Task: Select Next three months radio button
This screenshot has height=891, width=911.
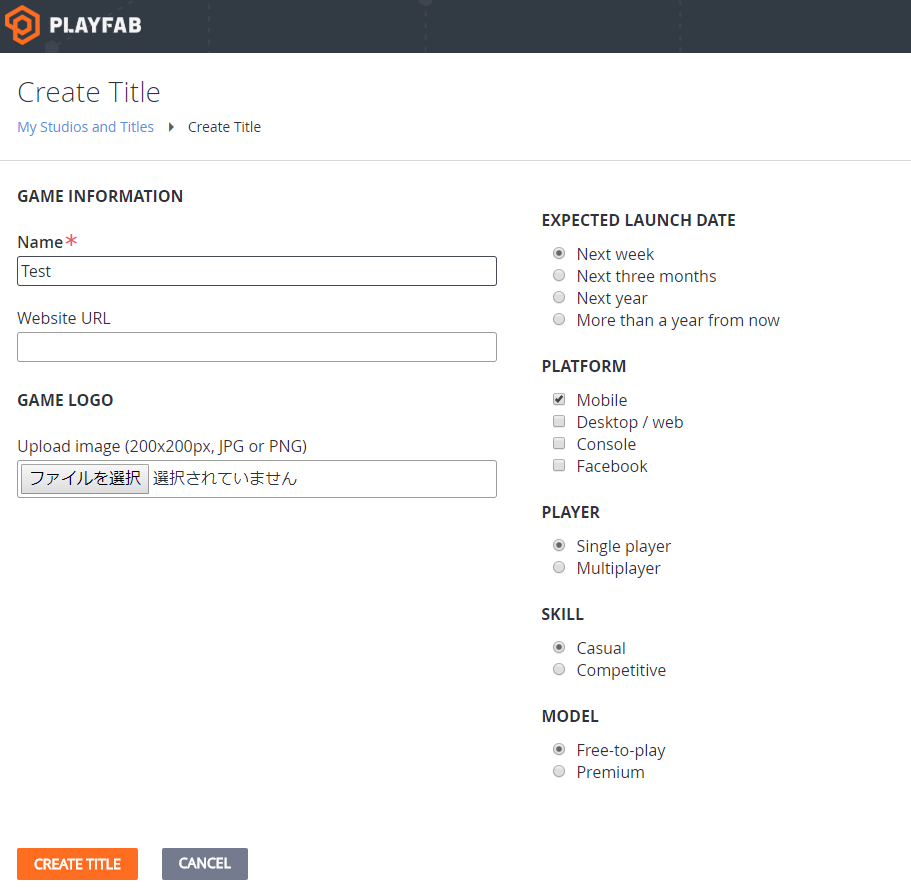Action: point(559,275)
